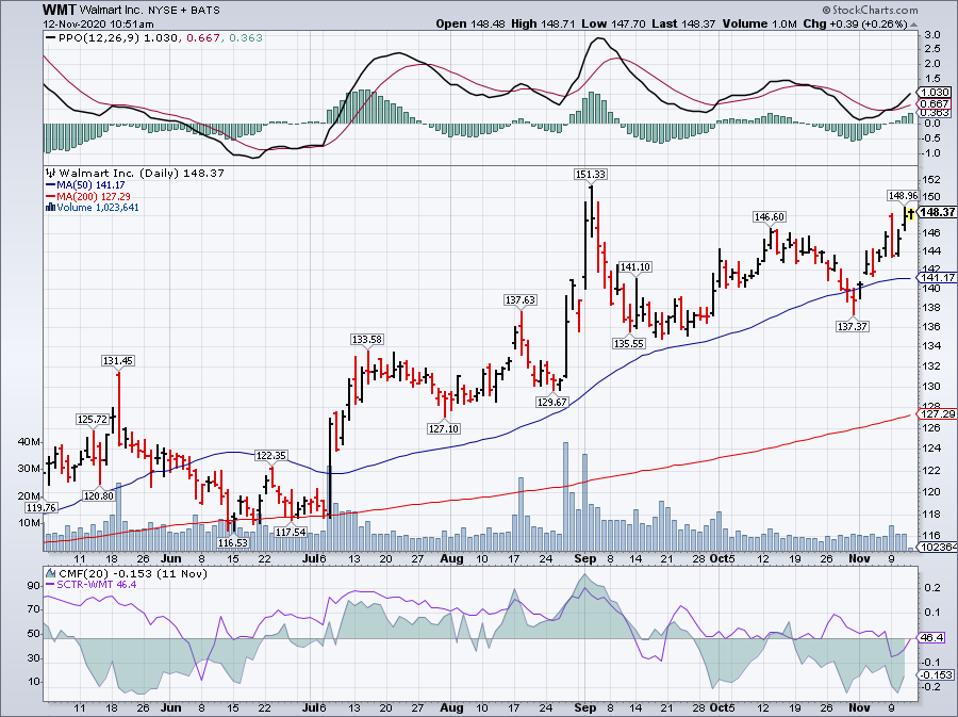Click the last price tag 148.37 on the axis

click(x=937, y=213)
